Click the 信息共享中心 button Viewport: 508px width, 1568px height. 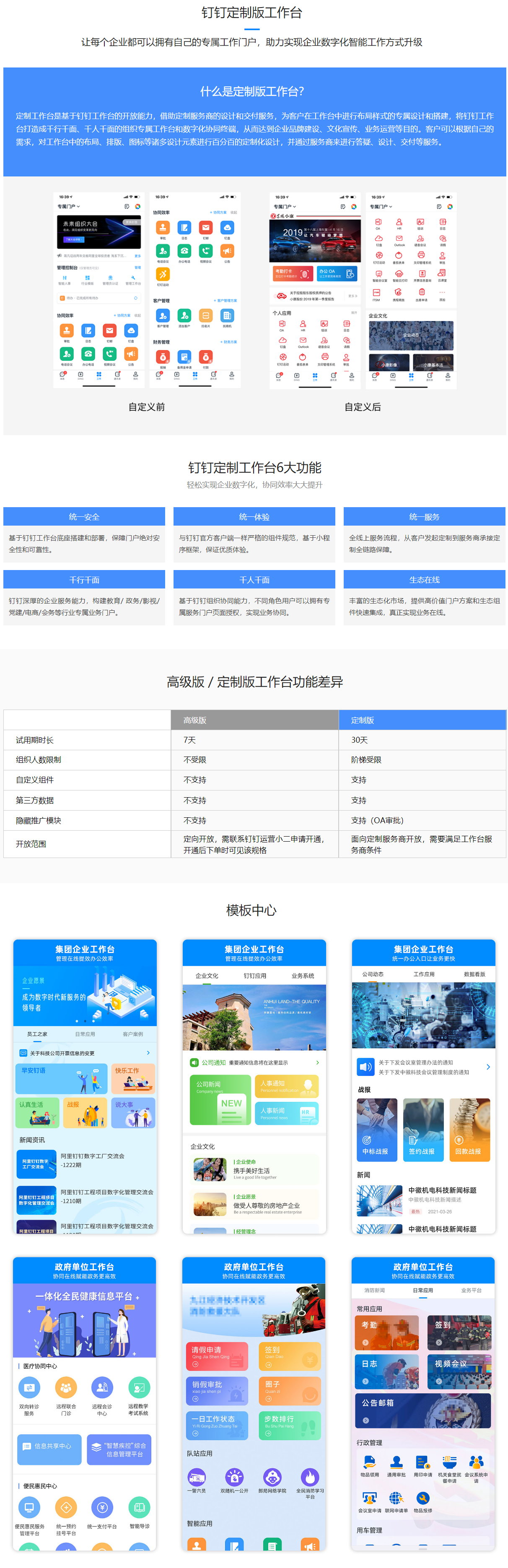pyautogui.click(x=49, y=1446)
